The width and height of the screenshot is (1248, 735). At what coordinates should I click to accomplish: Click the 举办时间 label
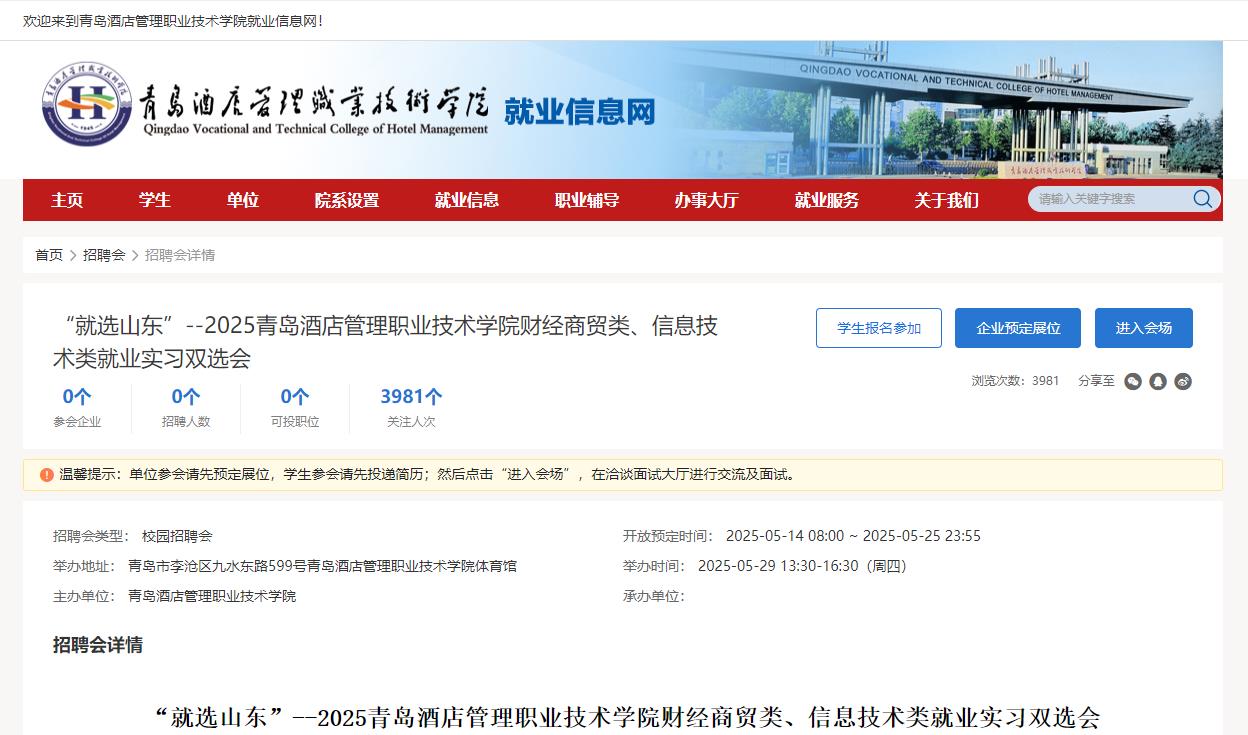tap(654, 566)
